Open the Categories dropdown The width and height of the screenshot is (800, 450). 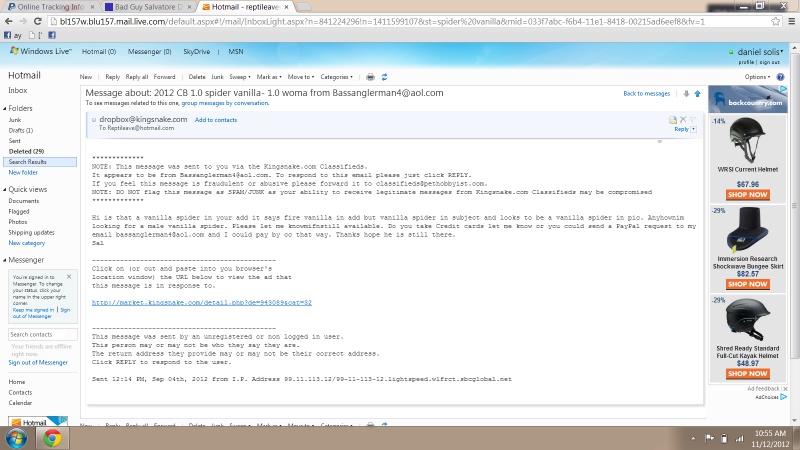point(336,77)
